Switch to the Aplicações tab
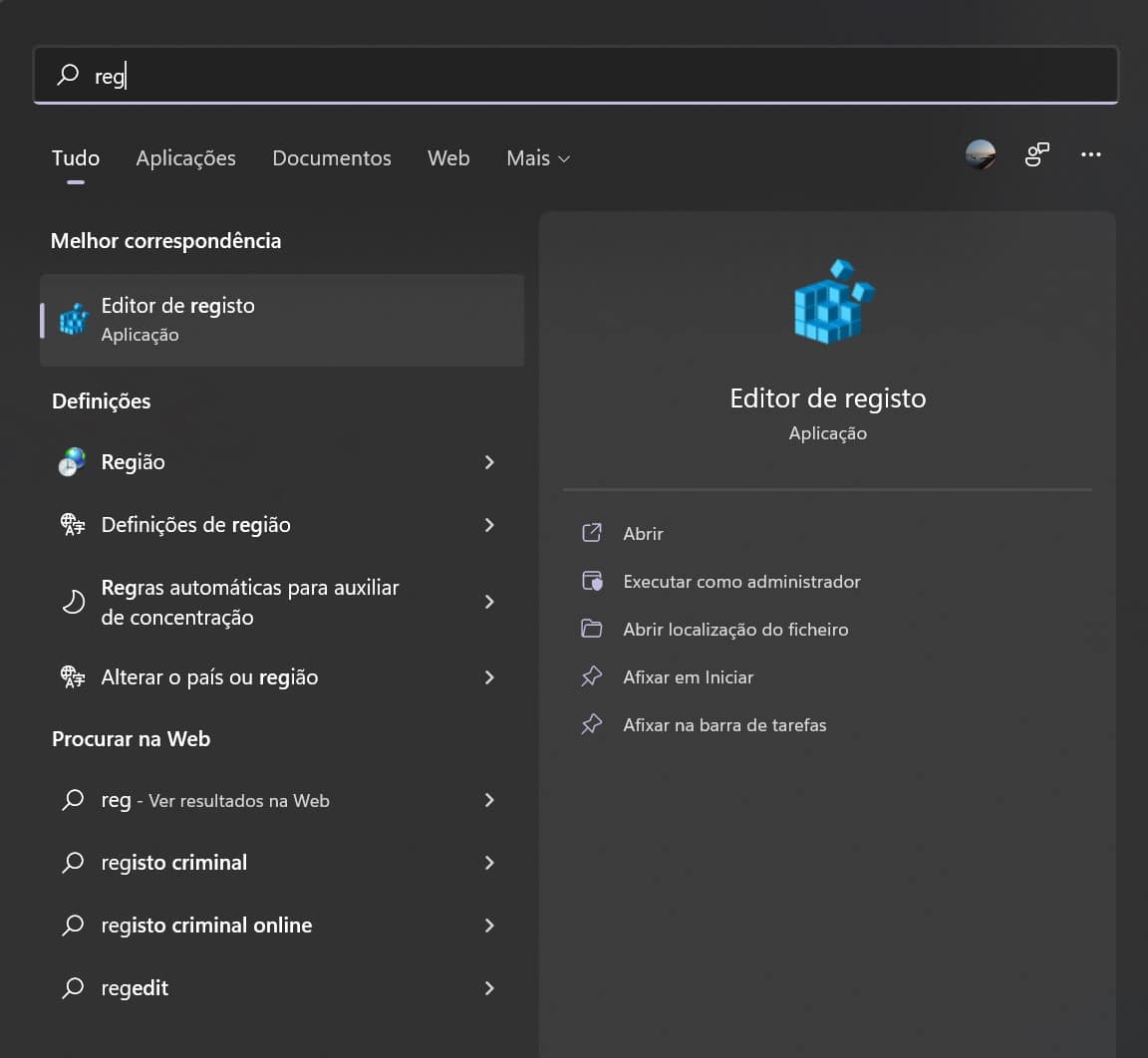 [x=186, y=158]
